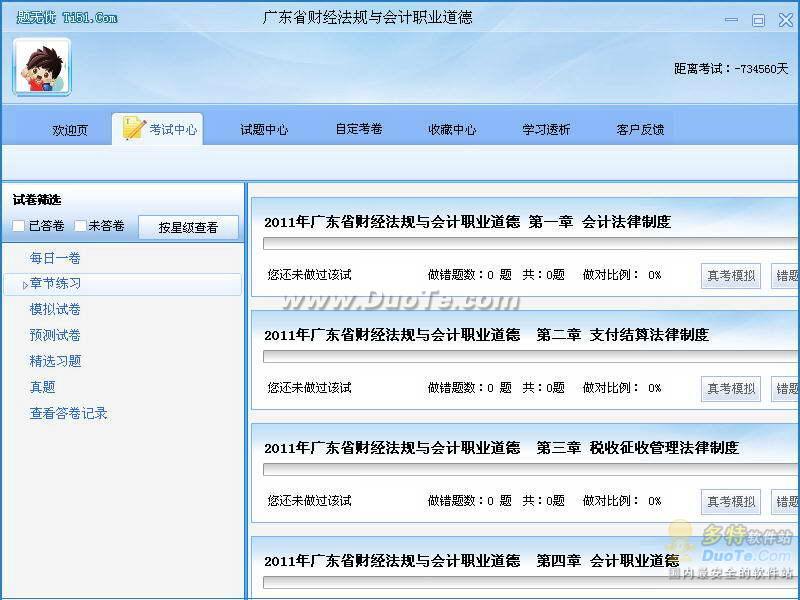Open exam title 第二章 支付结算法律制度
This screenshot has width=800, height=600.
[x=487, y=335]
